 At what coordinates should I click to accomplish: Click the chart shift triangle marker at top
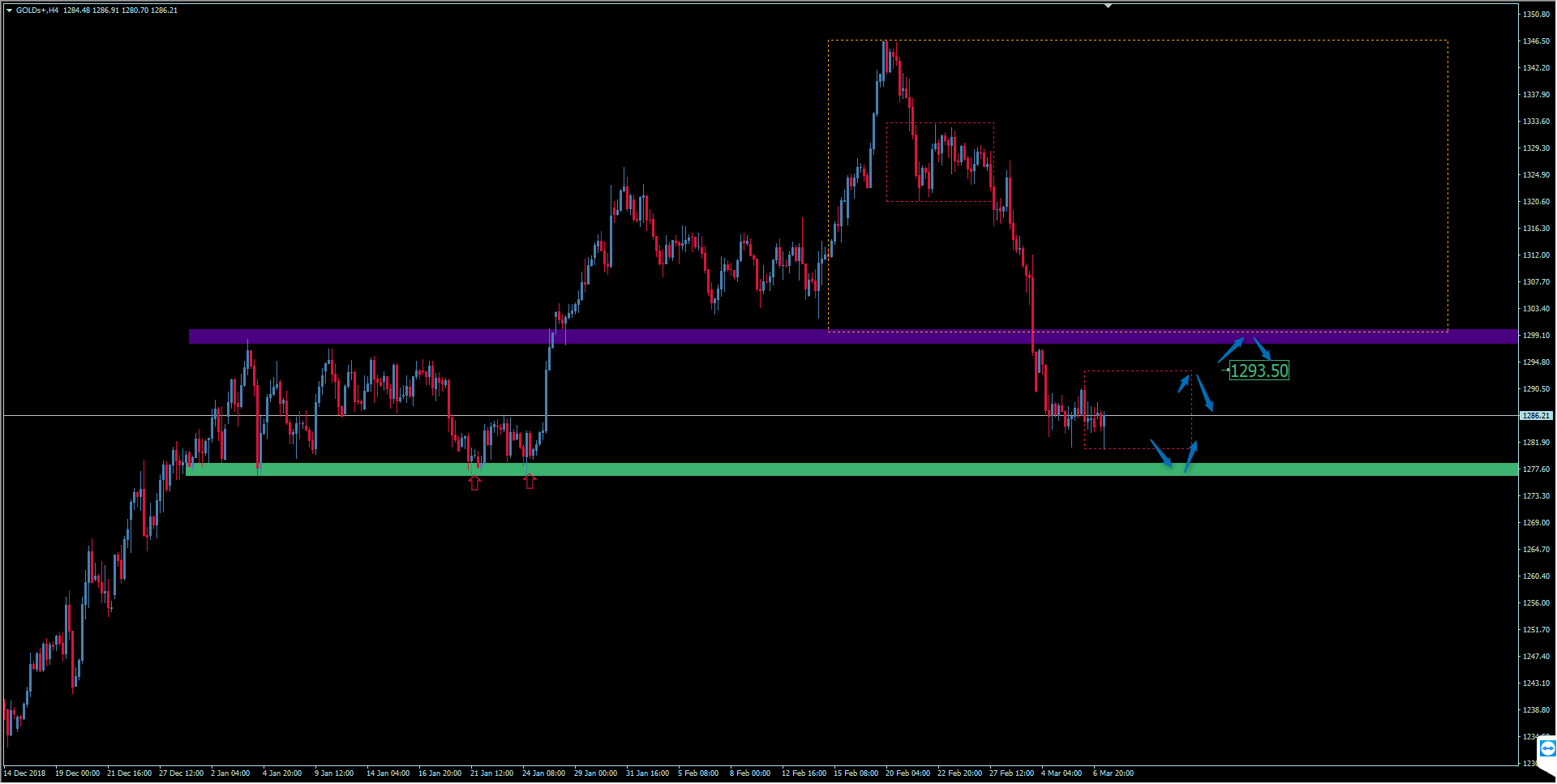coord(1108,6)
